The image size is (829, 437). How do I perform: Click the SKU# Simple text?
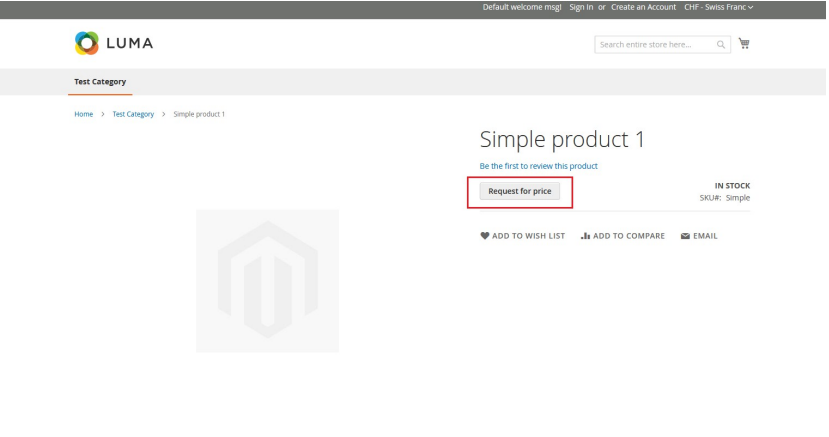[725, 198]
